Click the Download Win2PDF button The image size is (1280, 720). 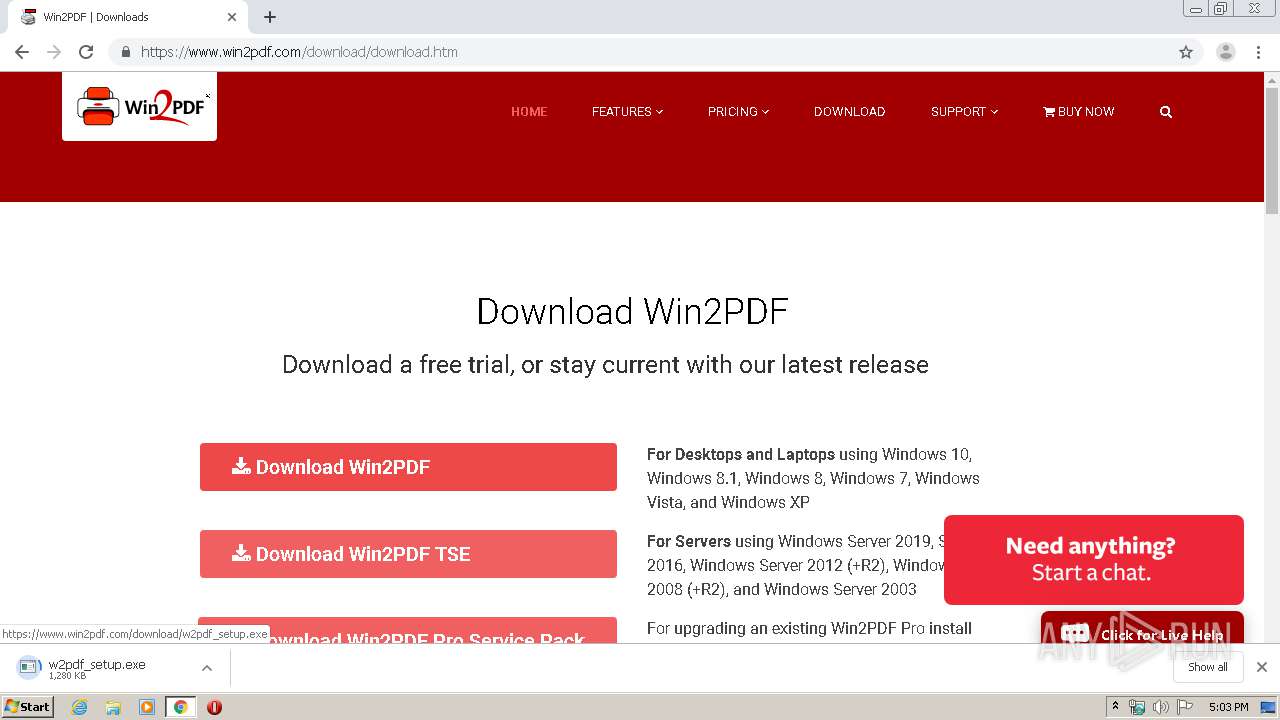pyautogui.click(x=408, y=467)
